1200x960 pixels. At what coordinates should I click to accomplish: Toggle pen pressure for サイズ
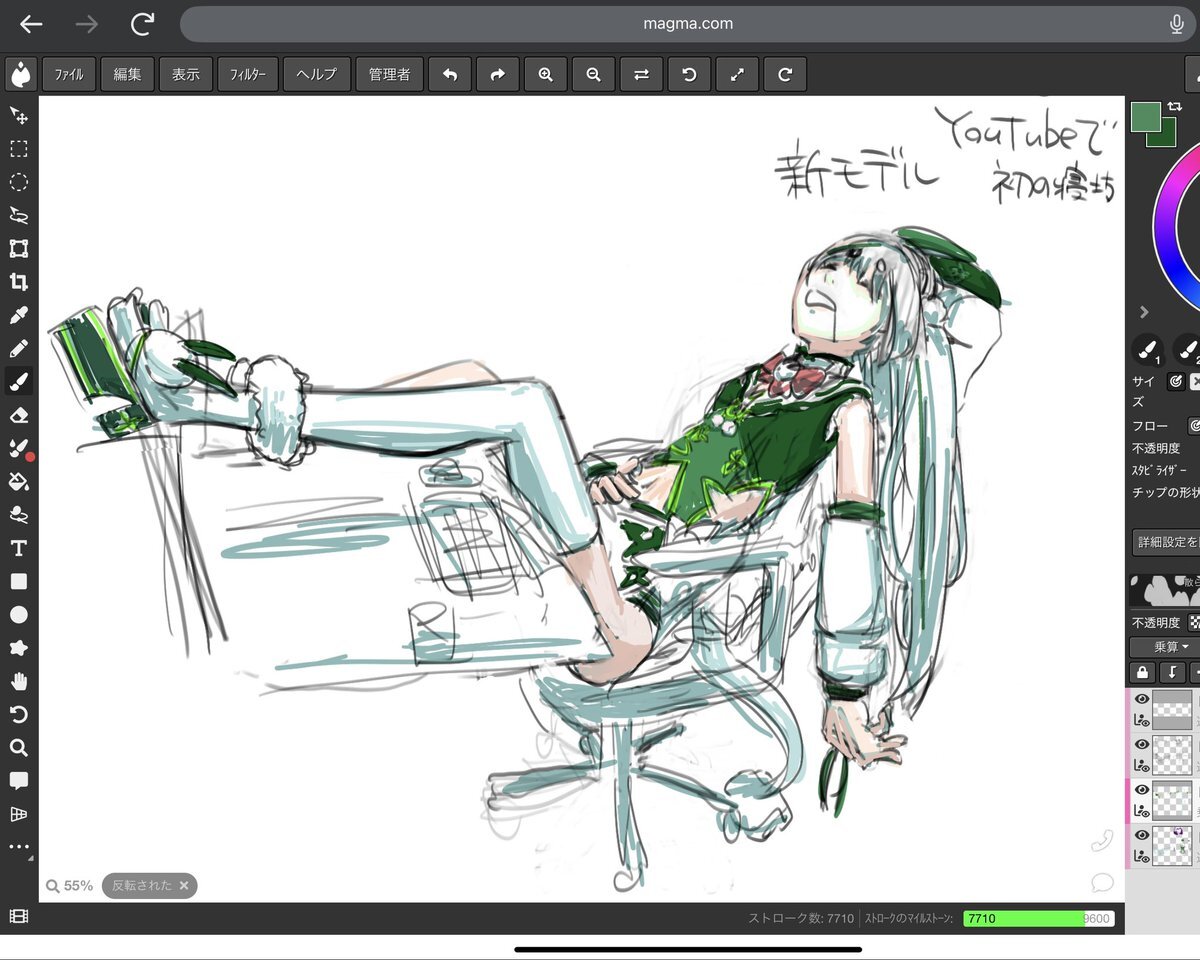1176,381
